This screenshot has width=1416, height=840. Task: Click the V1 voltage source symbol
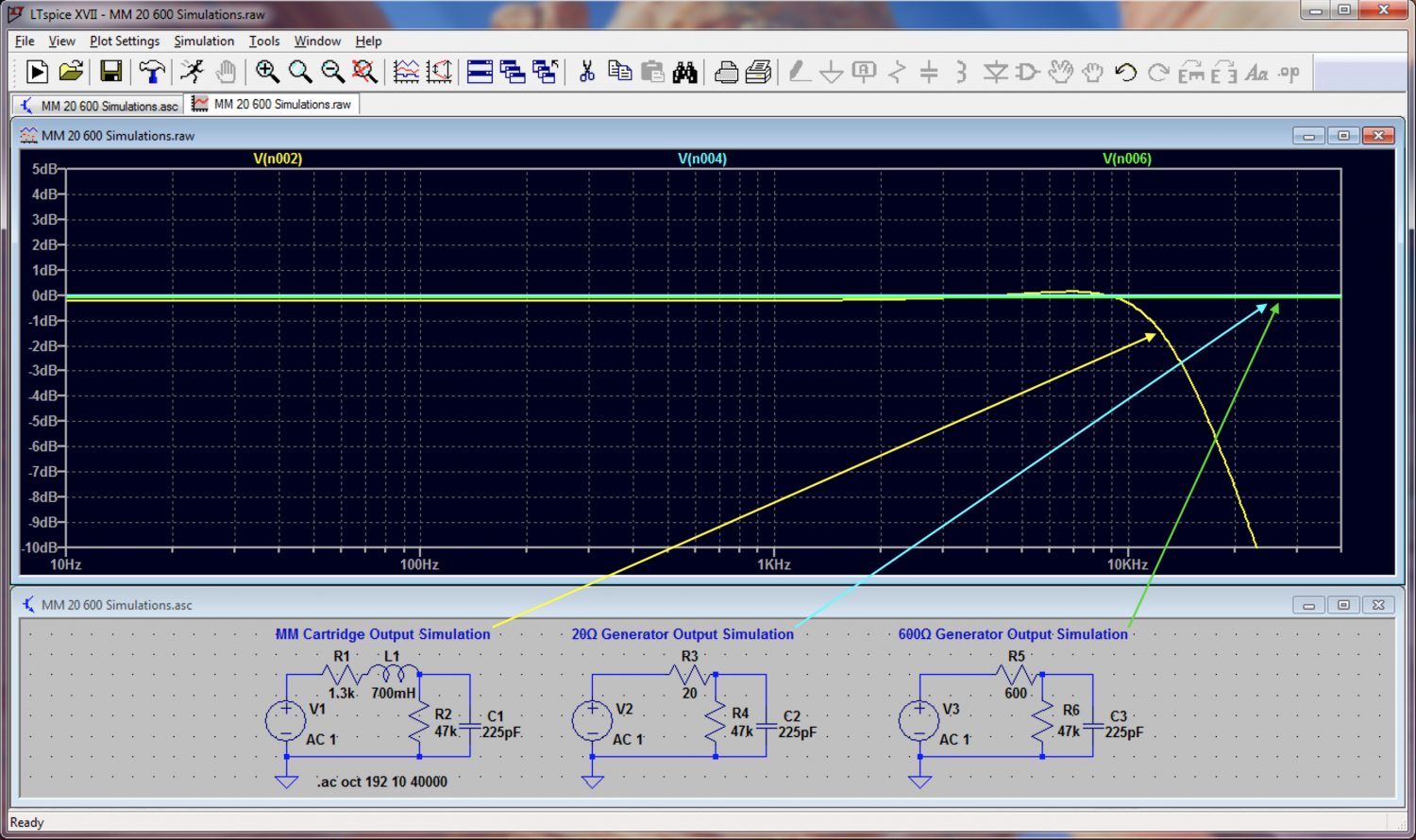(x=286, y=721)
